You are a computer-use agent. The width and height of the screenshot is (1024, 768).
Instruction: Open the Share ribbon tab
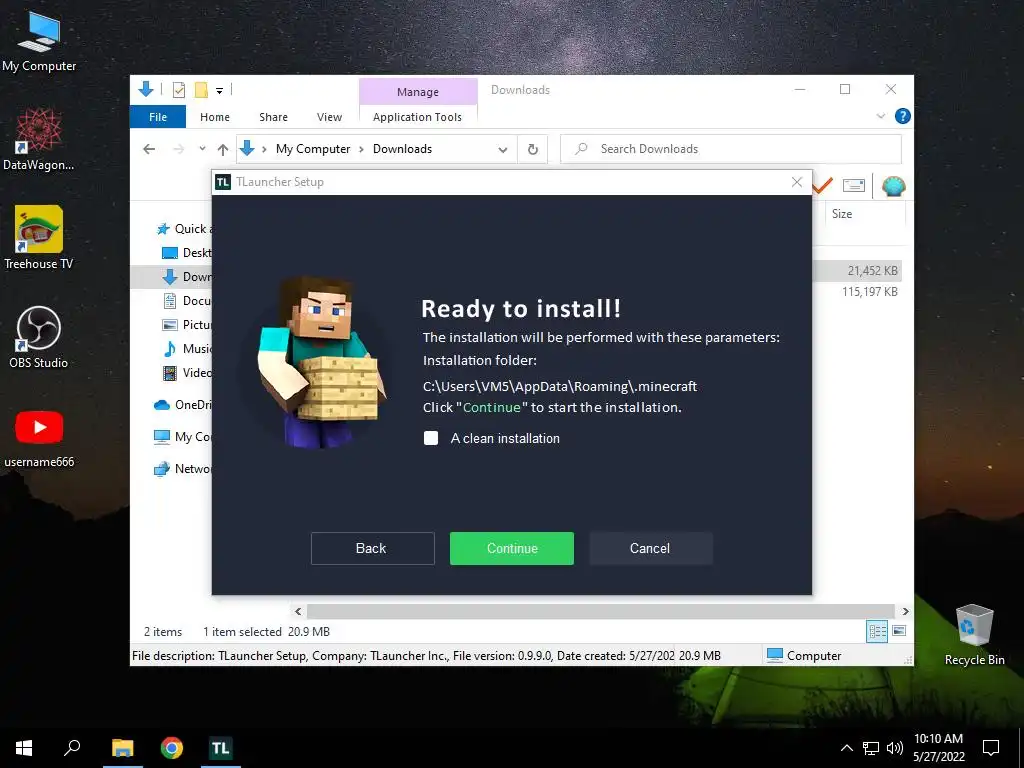point(273,117)
